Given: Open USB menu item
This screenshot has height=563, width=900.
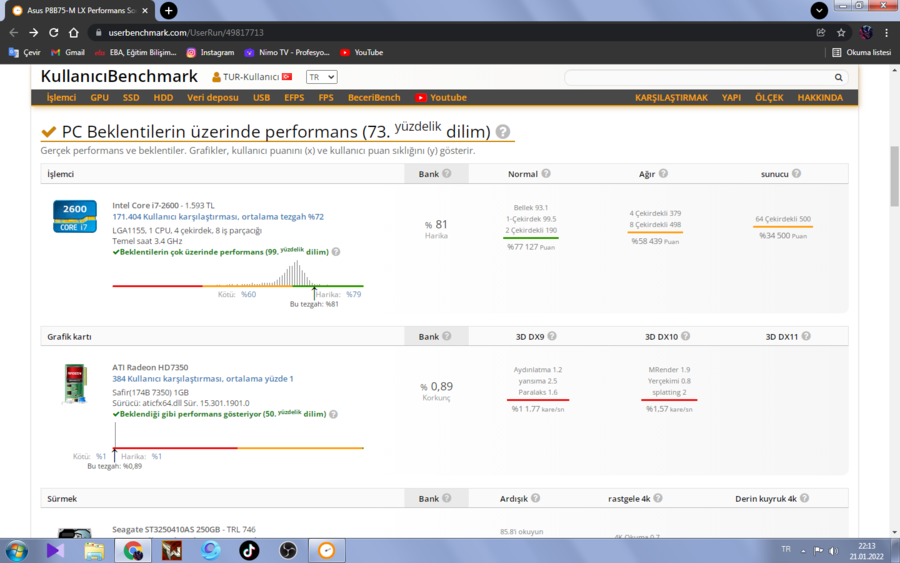Looking at the screenshot, I should click(x=261, y=98).
